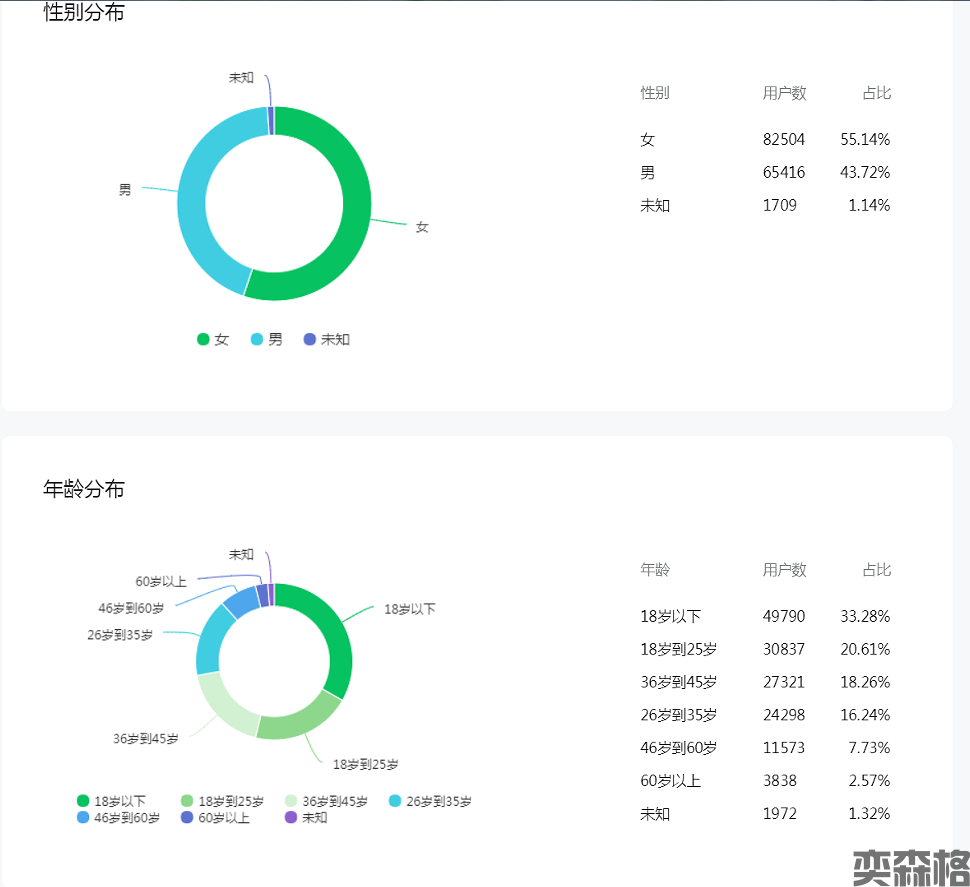Toggle the 女 legend item in gender chart

(213, 340)
